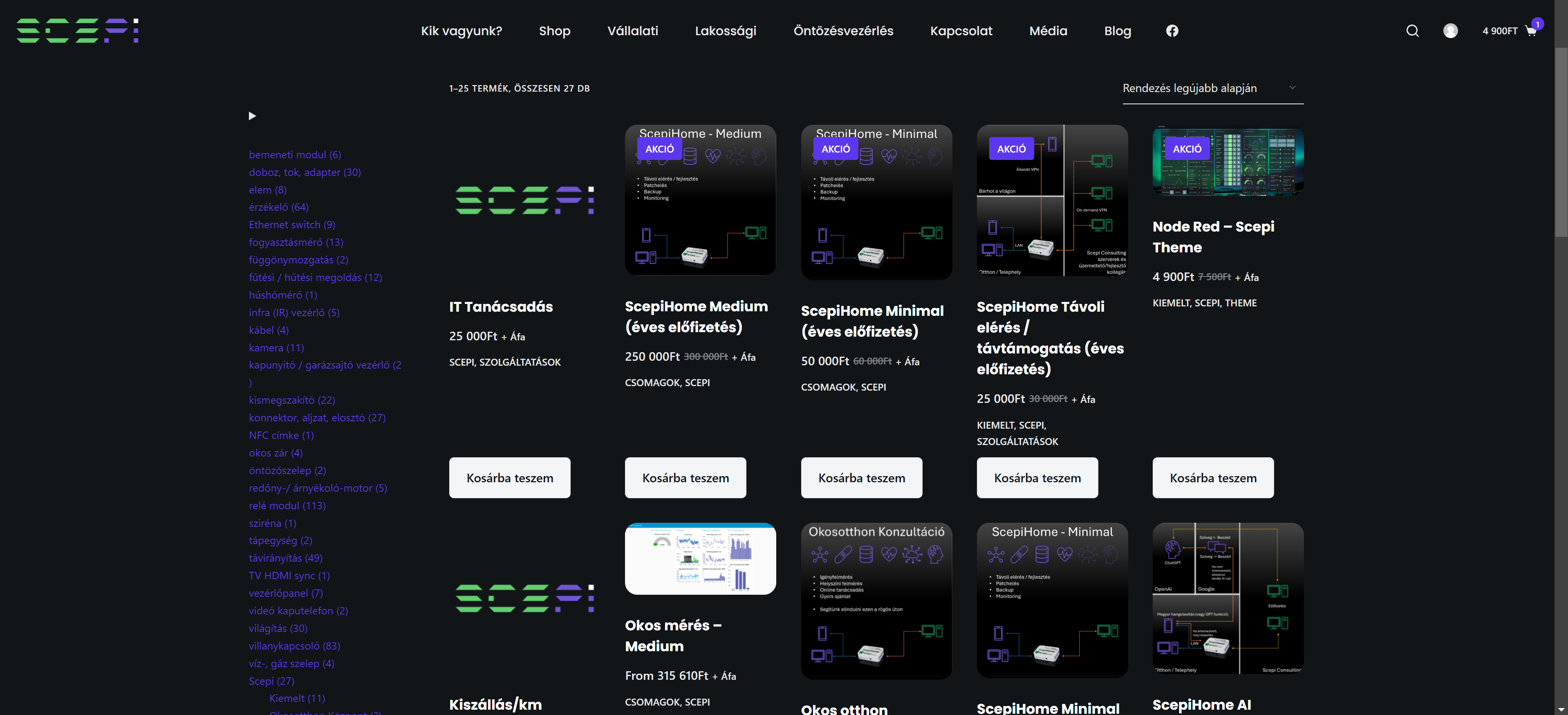Open the 'Kiszállás/km' product title

pyautogui.click(x=495, y=705)
